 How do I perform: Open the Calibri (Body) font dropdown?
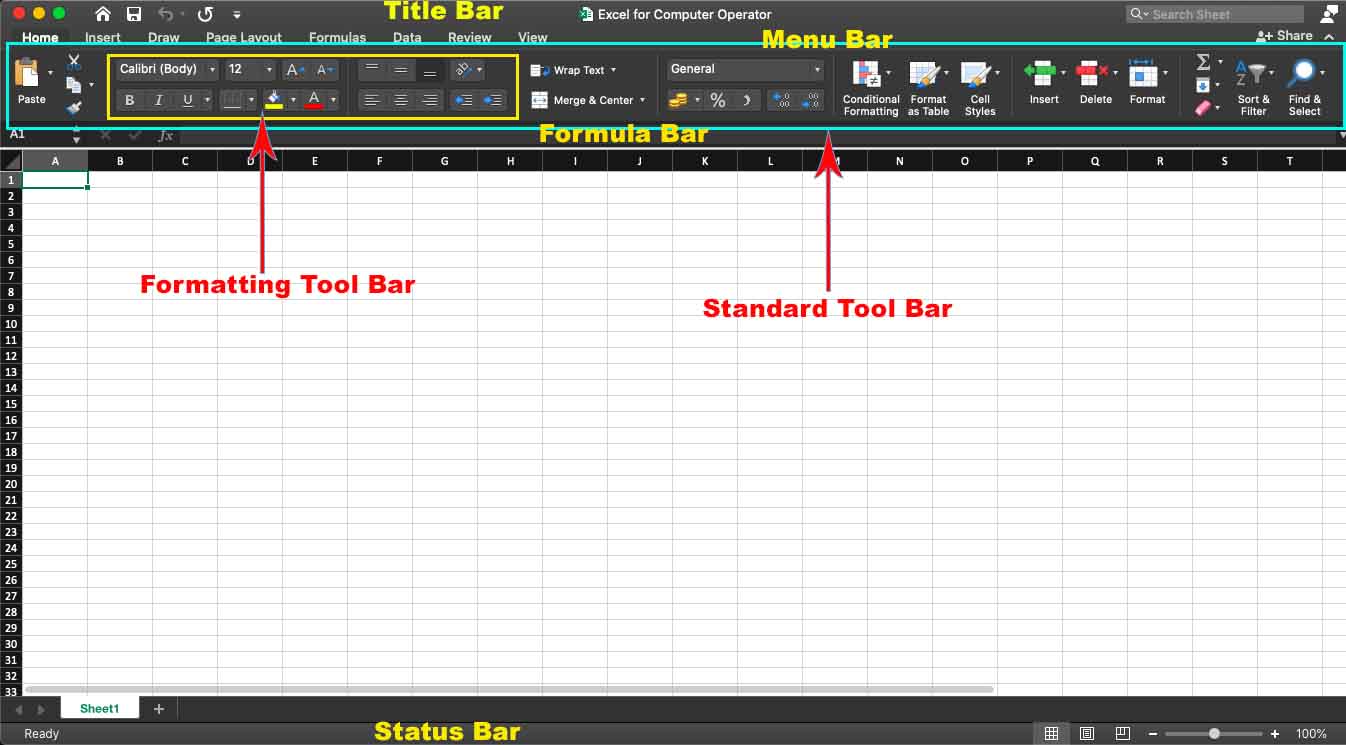167,69
